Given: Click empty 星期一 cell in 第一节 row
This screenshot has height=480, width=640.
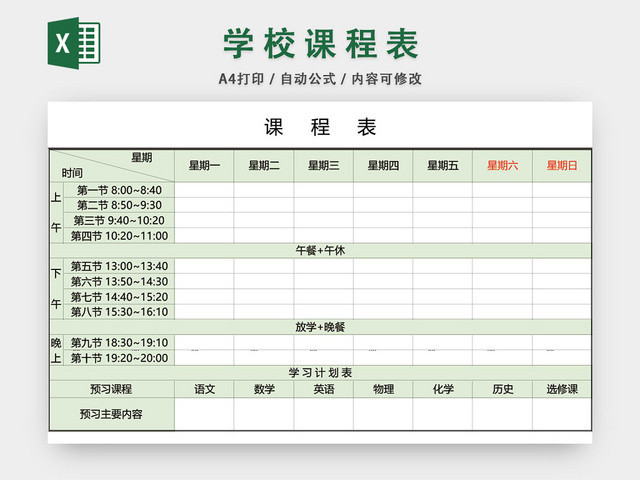Looking at the screenshot, I should click(204, 190).
